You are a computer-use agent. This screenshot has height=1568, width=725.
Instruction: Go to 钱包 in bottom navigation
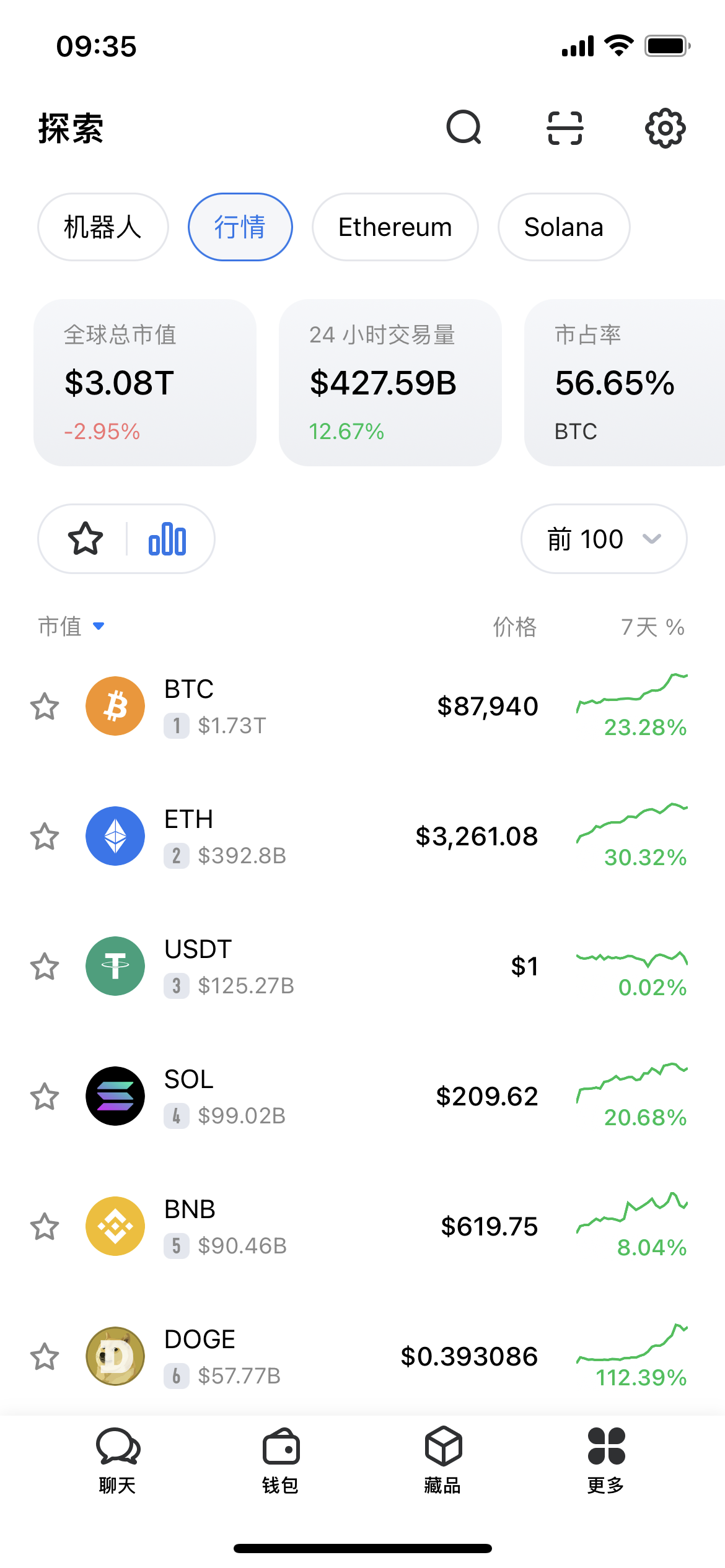click(x=281, y=1460)
